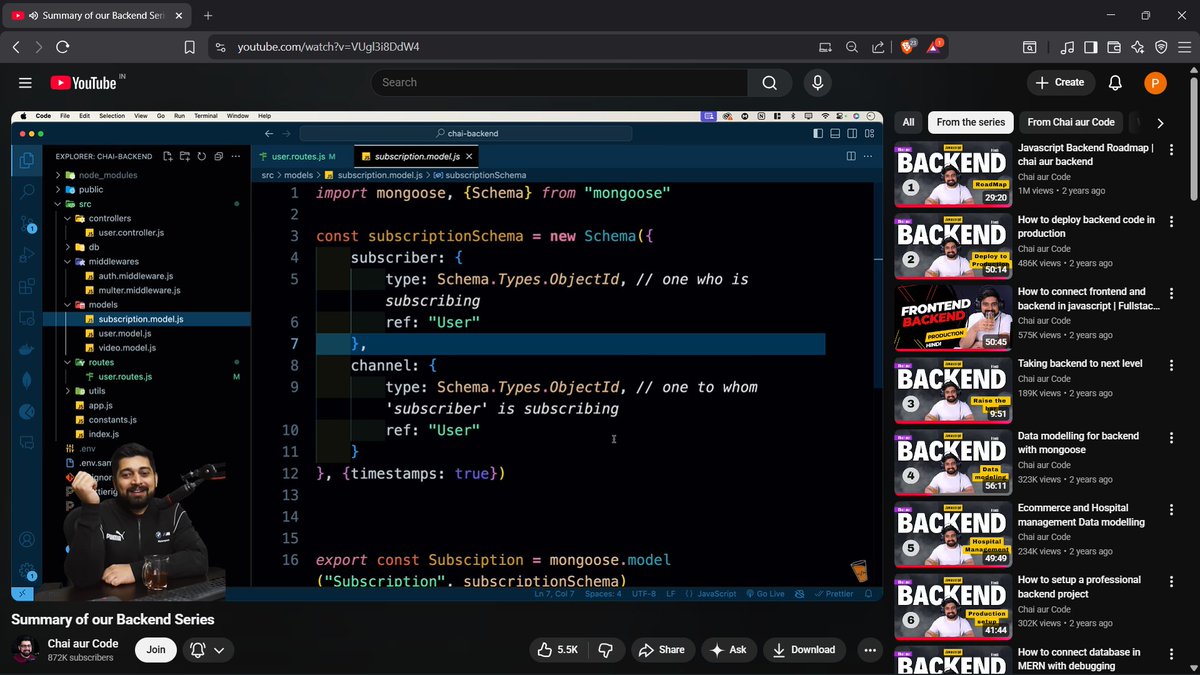Click the Download button
The image size is (1200, 675).
point(805,649)
